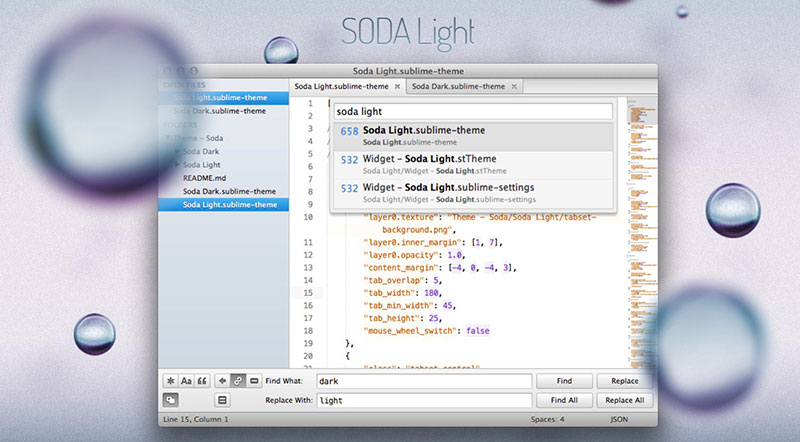Viewport: 800px width, 442px height.
Task: Toggle reverse direction arrow in find panel
Action: [222, 381]
